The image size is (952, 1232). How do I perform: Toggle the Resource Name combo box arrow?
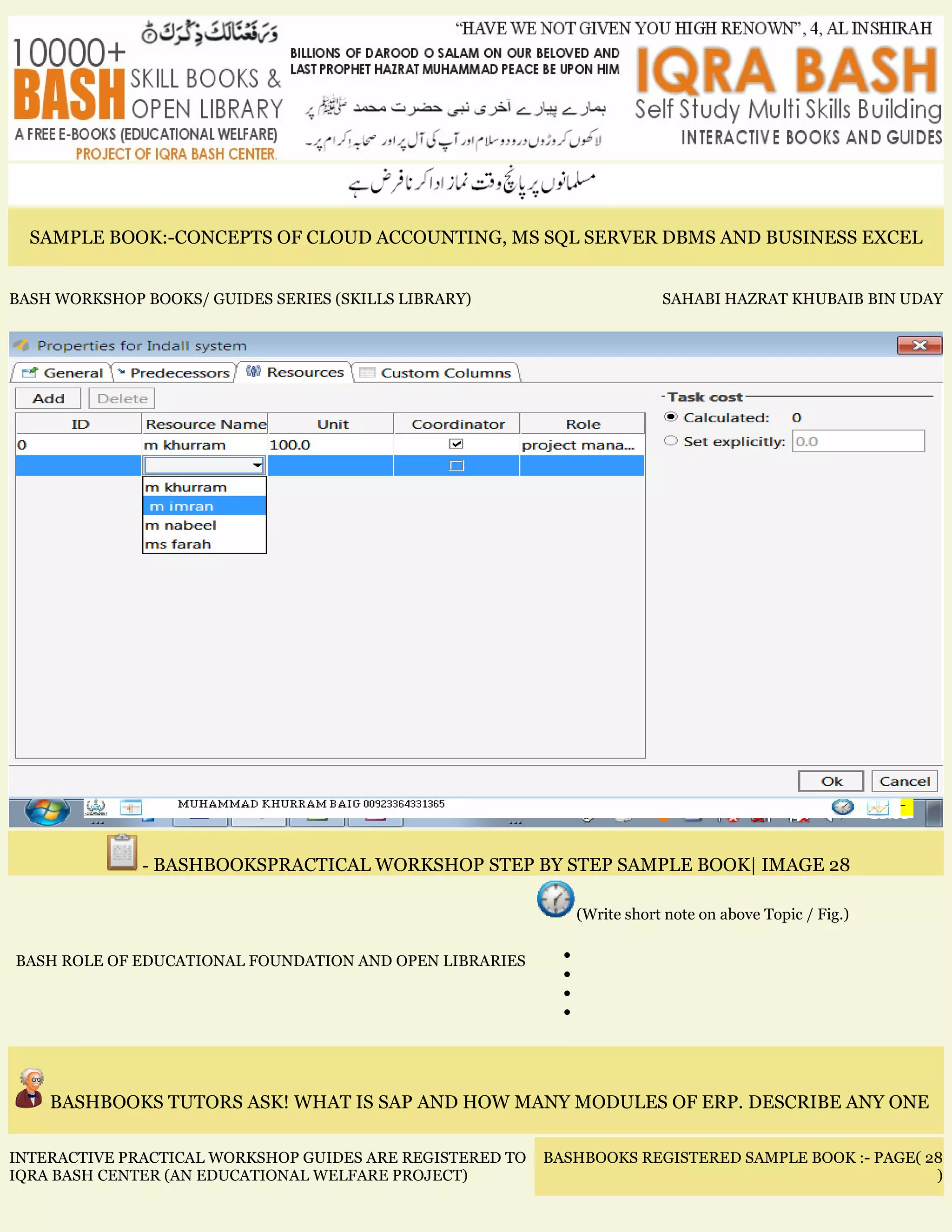[x=257, y=465]
